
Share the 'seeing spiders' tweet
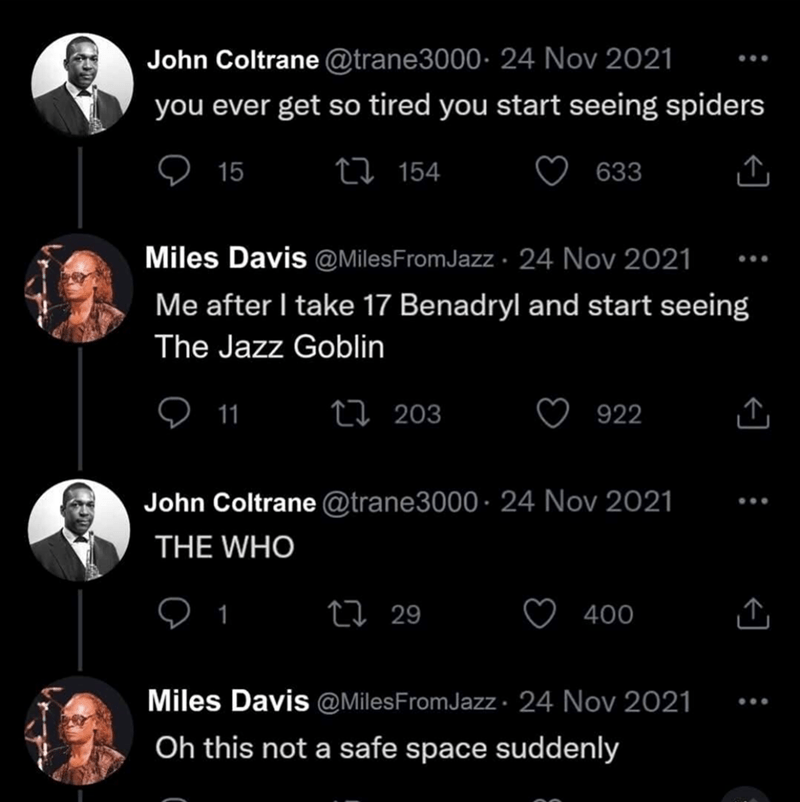point(752,173)
